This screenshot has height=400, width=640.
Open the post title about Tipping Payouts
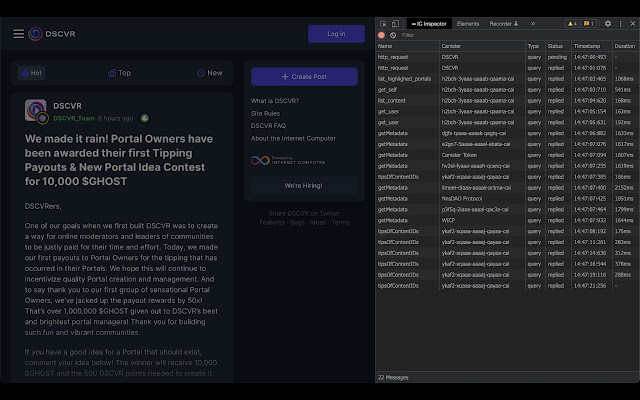119,160
